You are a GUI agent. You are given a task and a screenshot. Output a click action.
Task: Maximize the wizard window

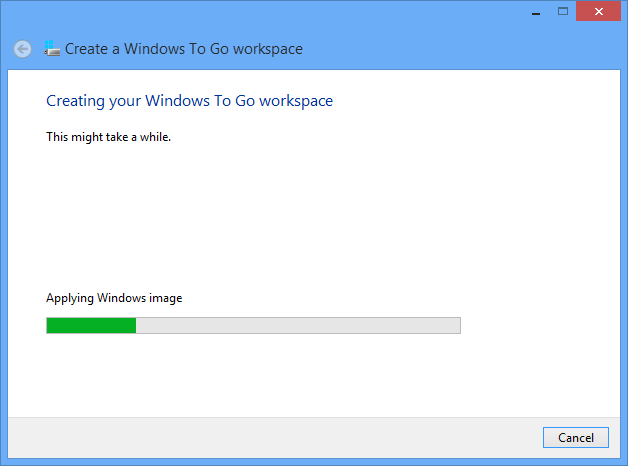click(563, 12)
